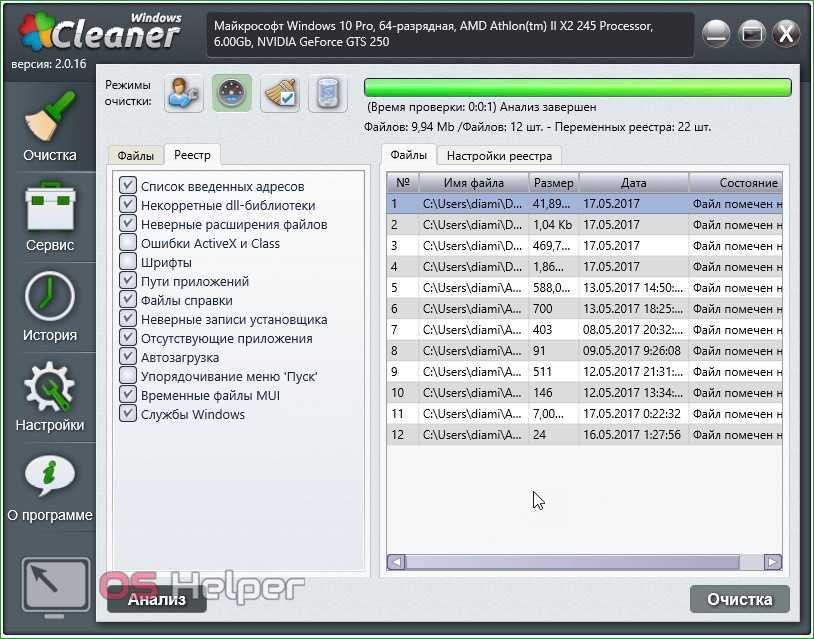Select row 9 with size 511

[x=585, y=372]
